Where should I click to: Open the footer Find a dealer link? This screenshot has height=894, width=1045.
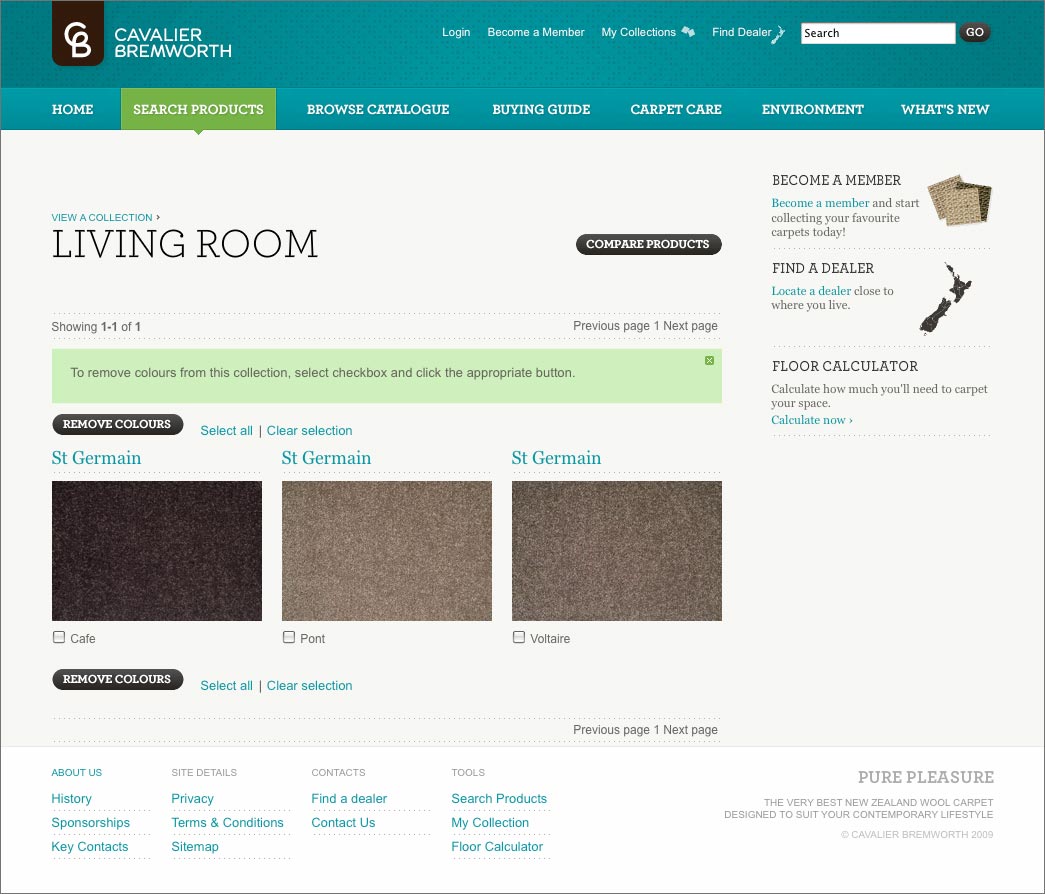(349, 799)
